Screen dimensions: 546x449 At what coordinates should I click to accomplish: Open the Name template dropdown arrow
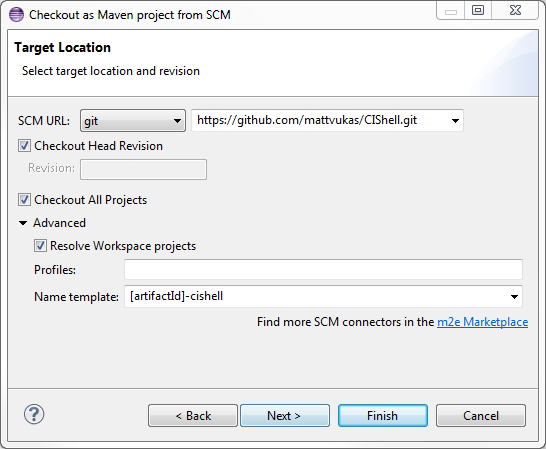point(514,297)
